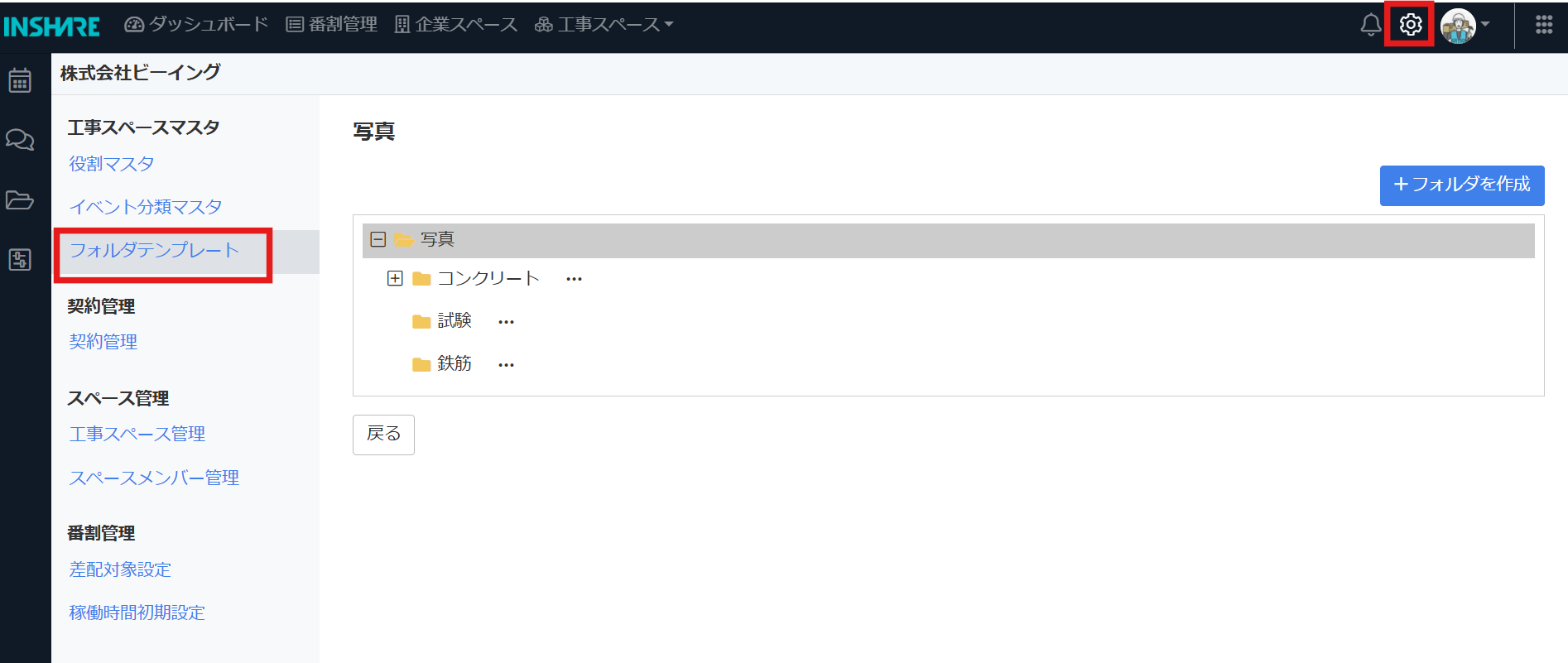Go to ダッシュボード

pyautogui.click(x=196, y=25)
